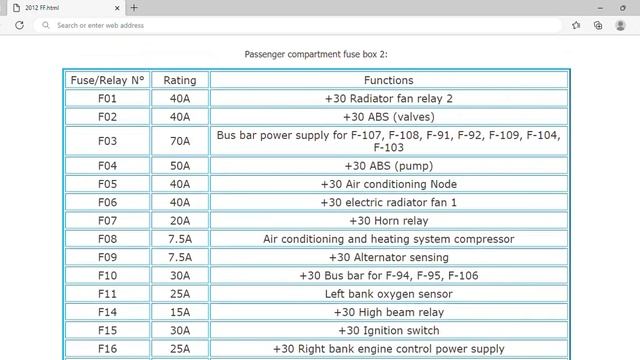Click the 25A rating for F11

(x=180, y=294)
